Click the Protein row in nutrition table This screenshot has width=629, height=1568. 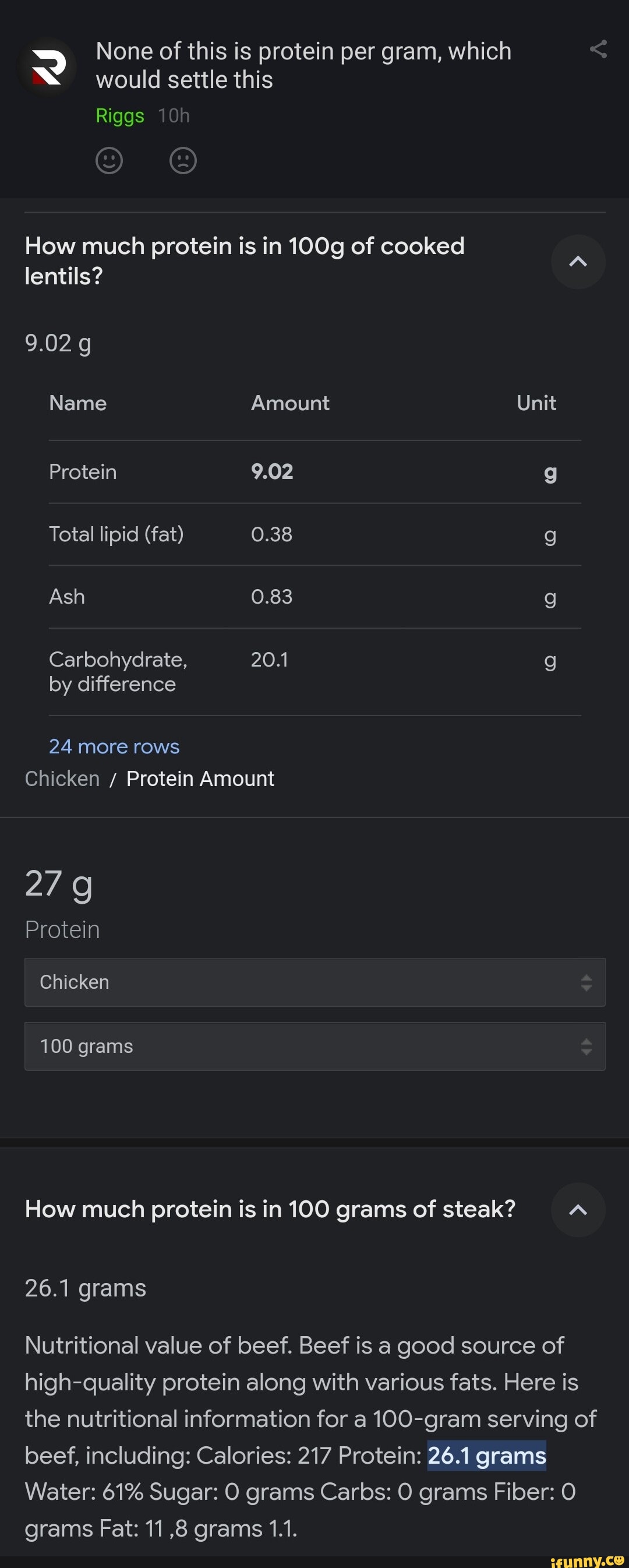point(314,472)
